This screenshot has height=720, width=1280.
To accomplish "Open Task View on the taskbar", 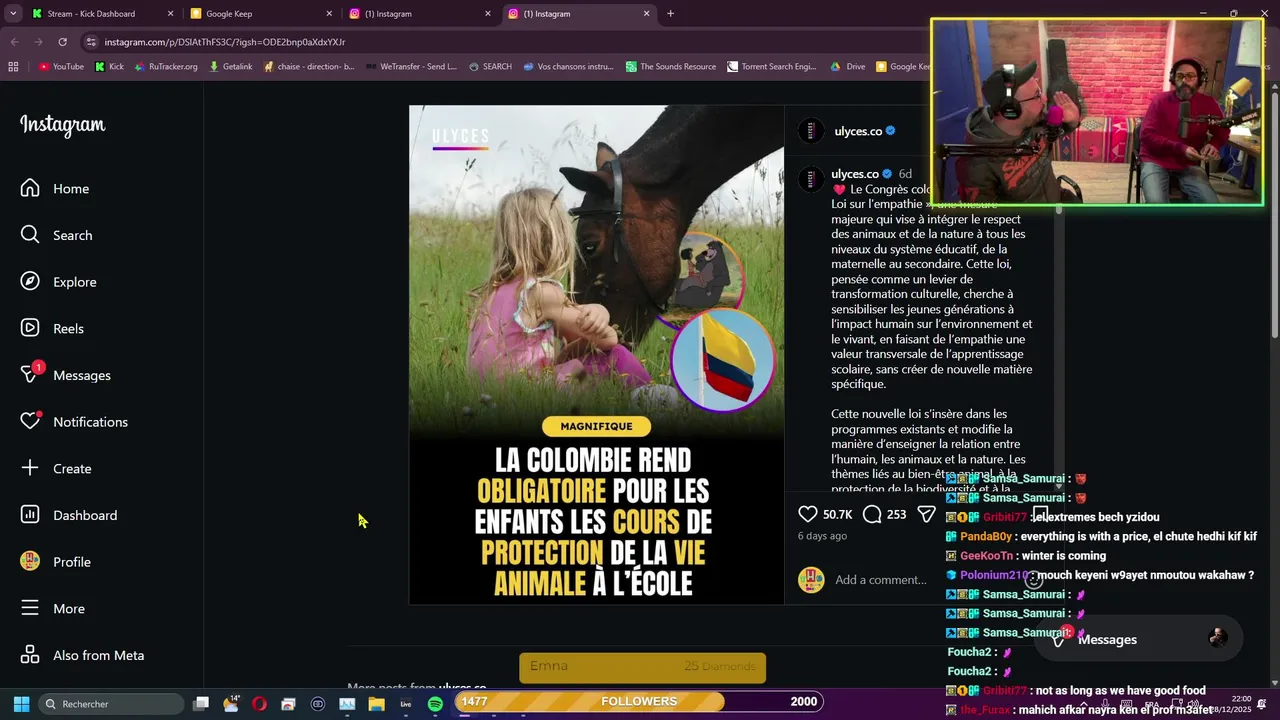I will (x=201, y=704).
